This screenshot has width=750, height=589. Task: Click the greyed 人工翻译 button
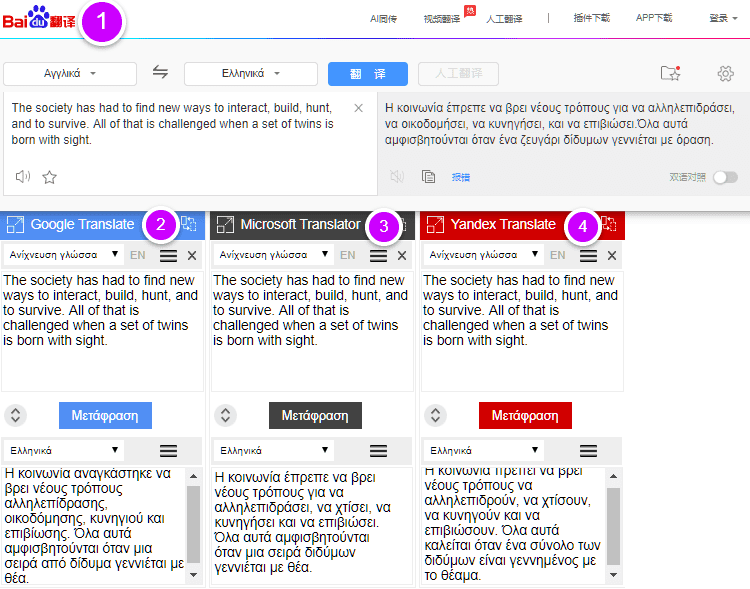pos(458,74)
